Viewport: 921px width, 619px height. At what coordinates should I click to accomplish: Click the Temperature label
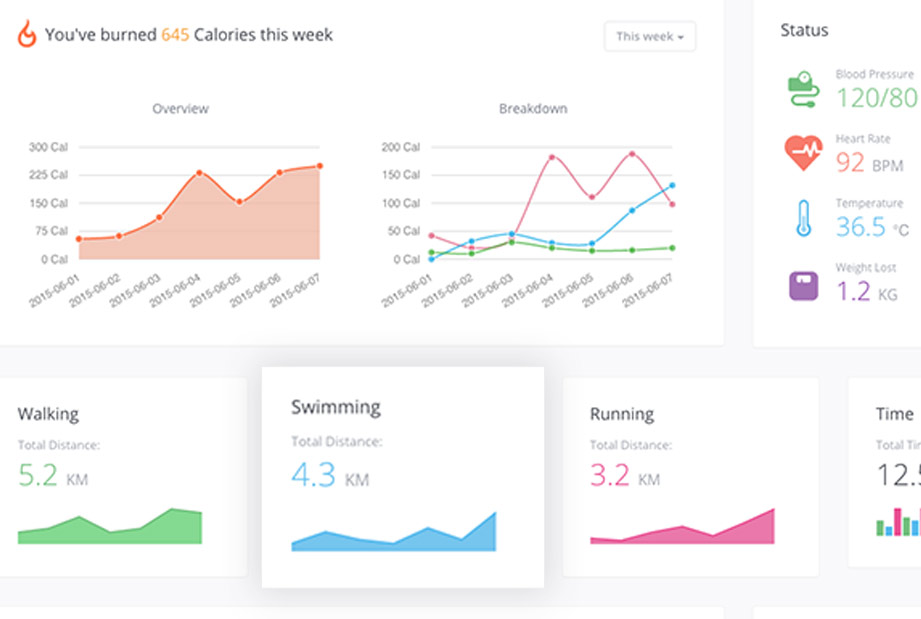coord(869,203)
